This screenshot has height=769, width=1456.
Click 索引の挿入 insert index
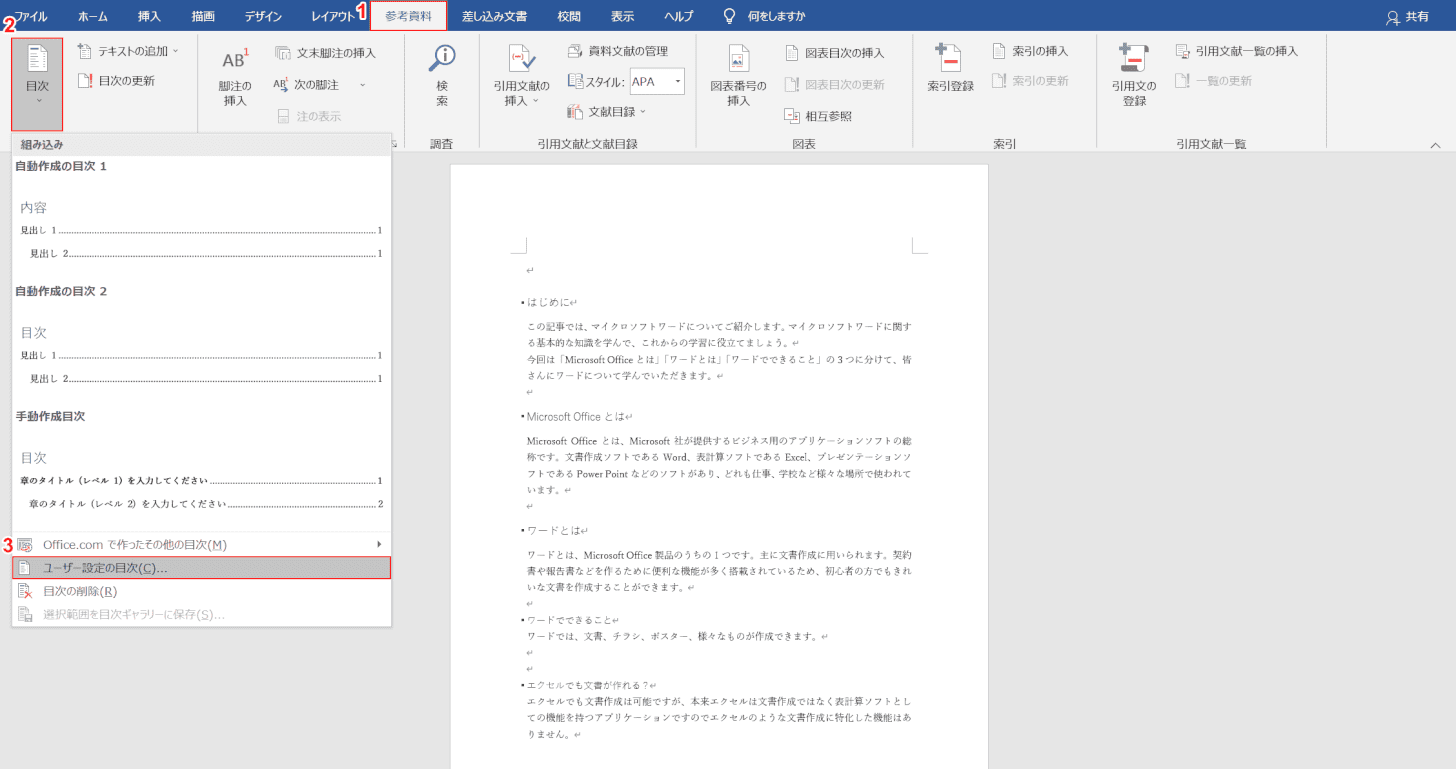coord(1030,51)
